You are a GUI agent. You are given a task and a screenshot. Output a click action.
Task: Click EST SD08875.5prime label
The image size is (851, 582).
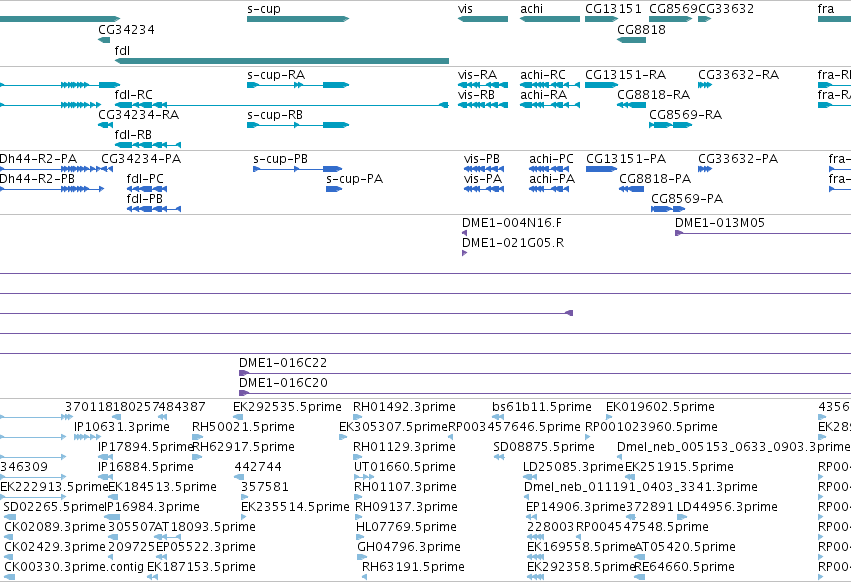pyautogui.click(x=543, y=447)
